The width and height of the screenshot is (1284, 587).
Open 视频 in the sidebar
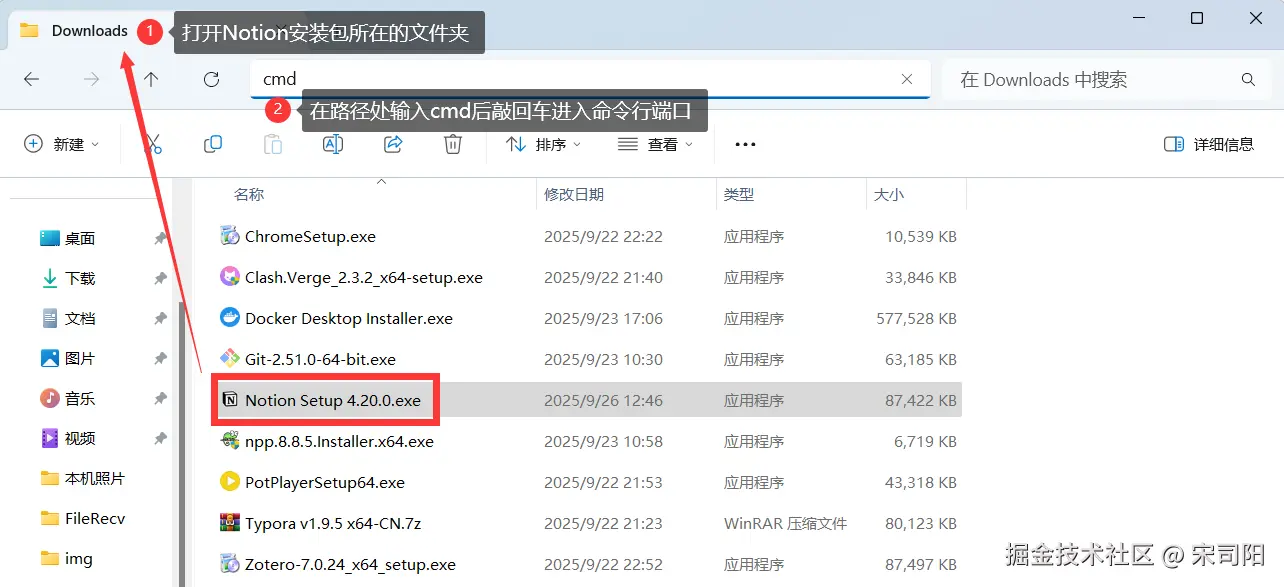pyautogui.click(x=80, y=438)
